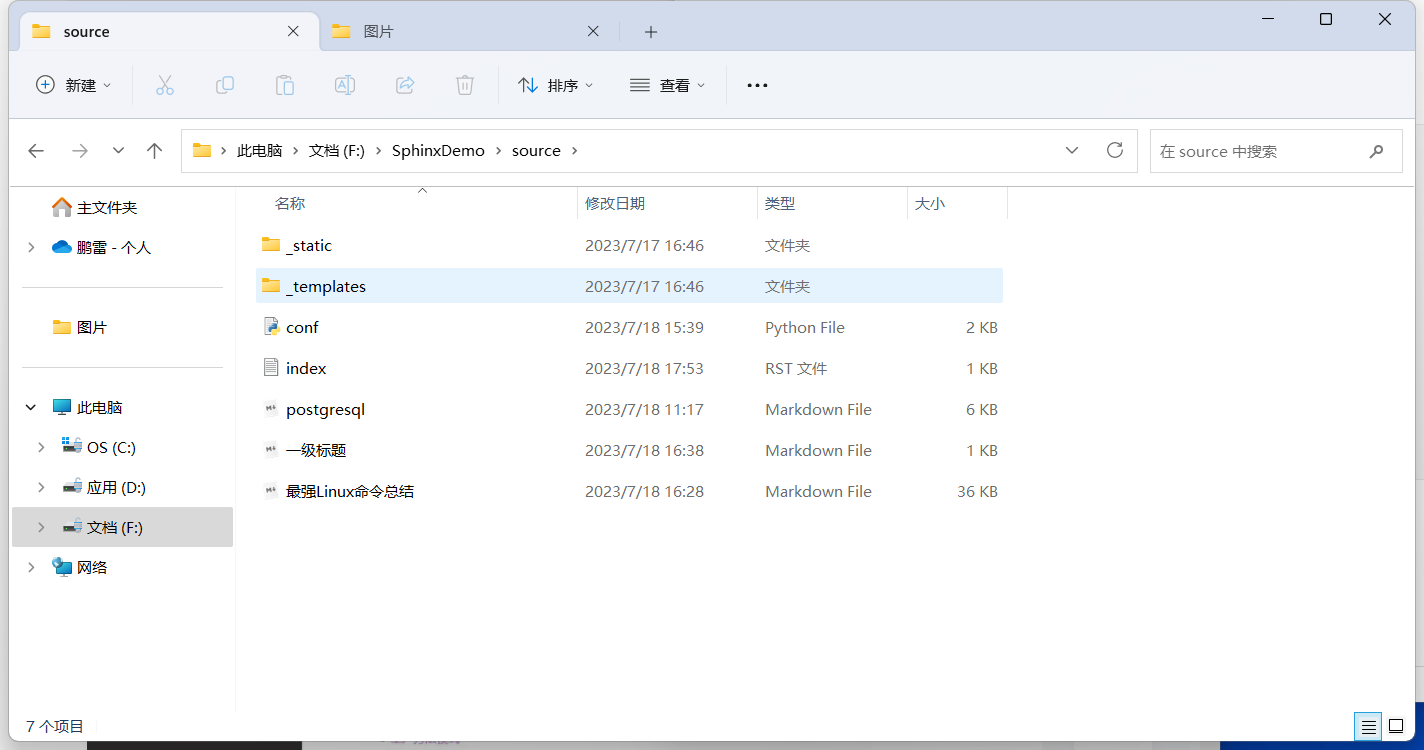Open recent locations dropdown chevron
Viewport: 1424px width, 750px height.
click(118, 151)
